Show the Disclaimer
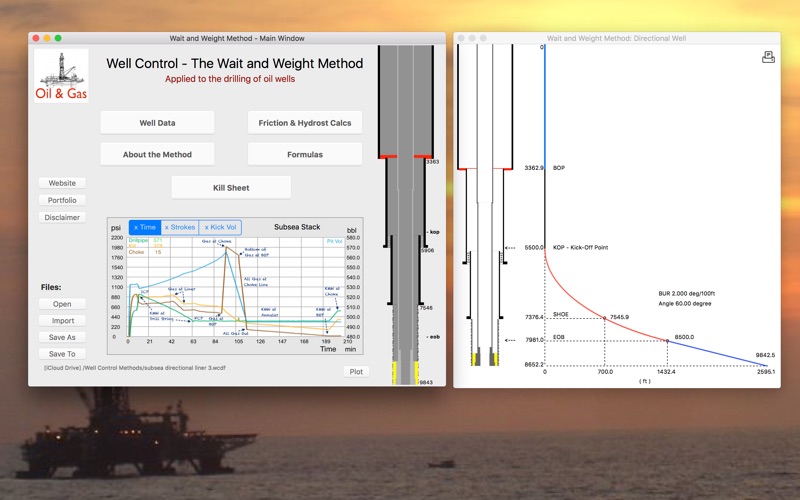The width and height of the screenshot is (800, 500). pyautogui.click(x=62, y=217)
